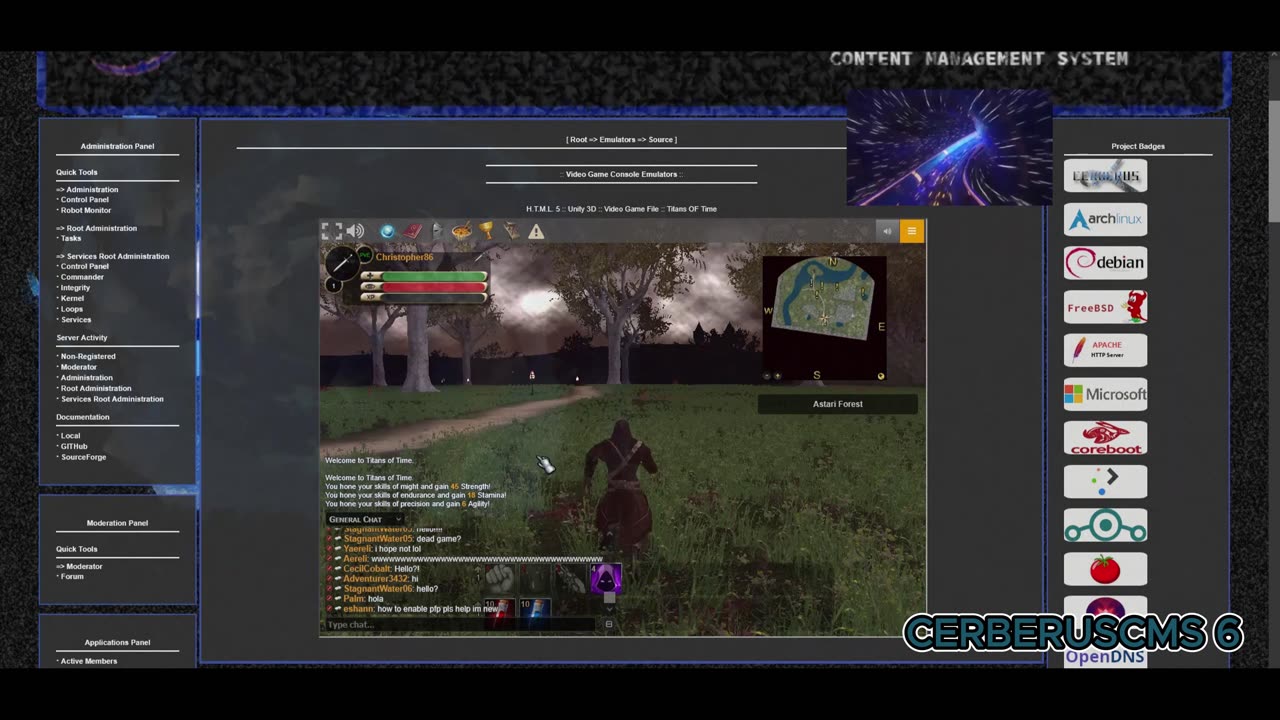The height and width of the screenshot is (720, 1280).
Task: Click the teal circle logo badge
Action: click(1105, 525)
